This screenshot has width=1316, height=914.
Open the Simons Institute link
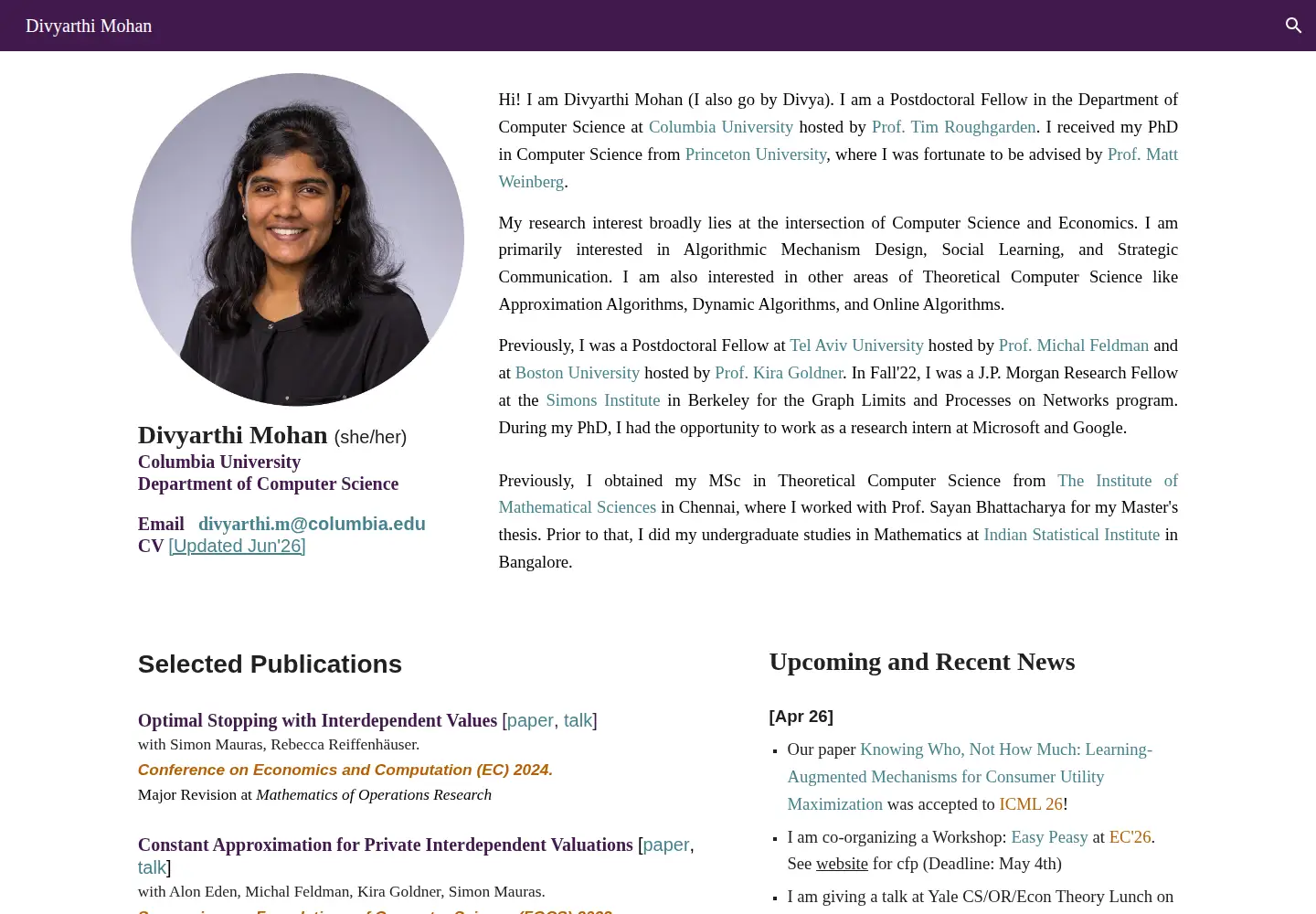point(602,400)
